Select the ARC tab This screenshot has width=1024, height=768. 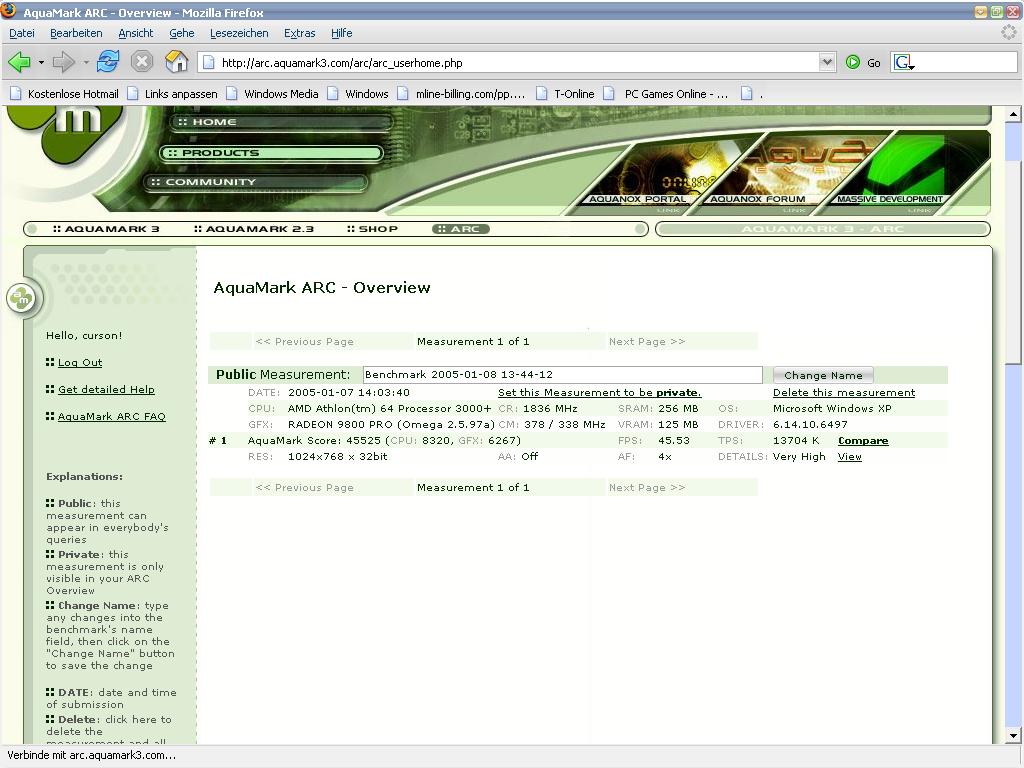point(460,229)
